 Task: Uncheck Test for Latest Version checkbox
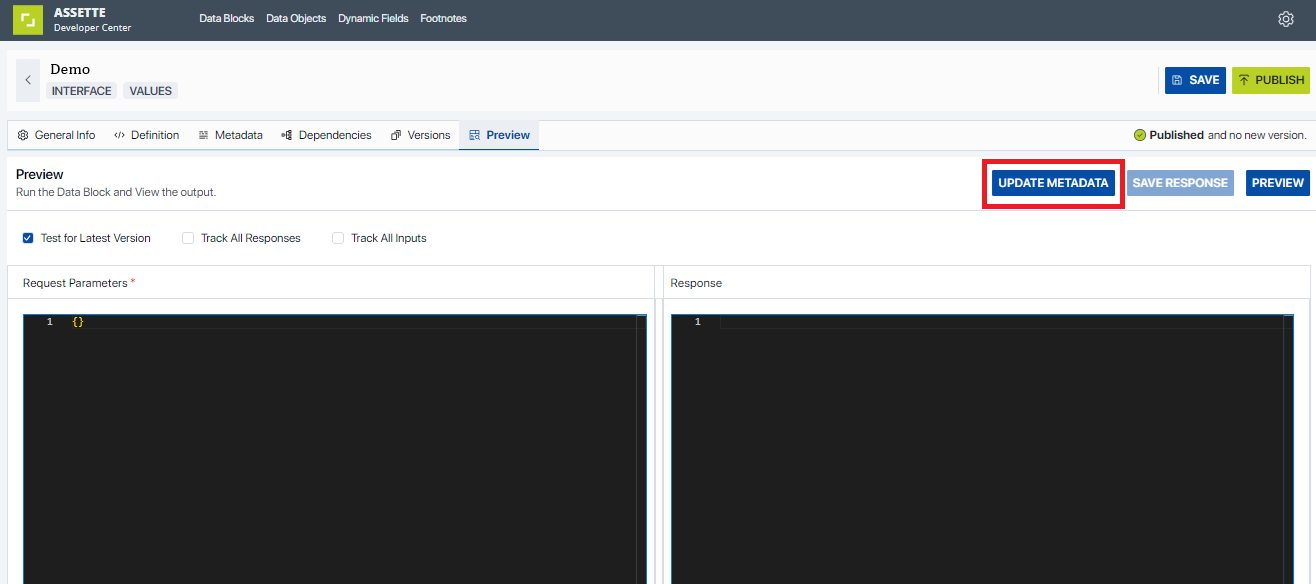click(x=28, y=238)
